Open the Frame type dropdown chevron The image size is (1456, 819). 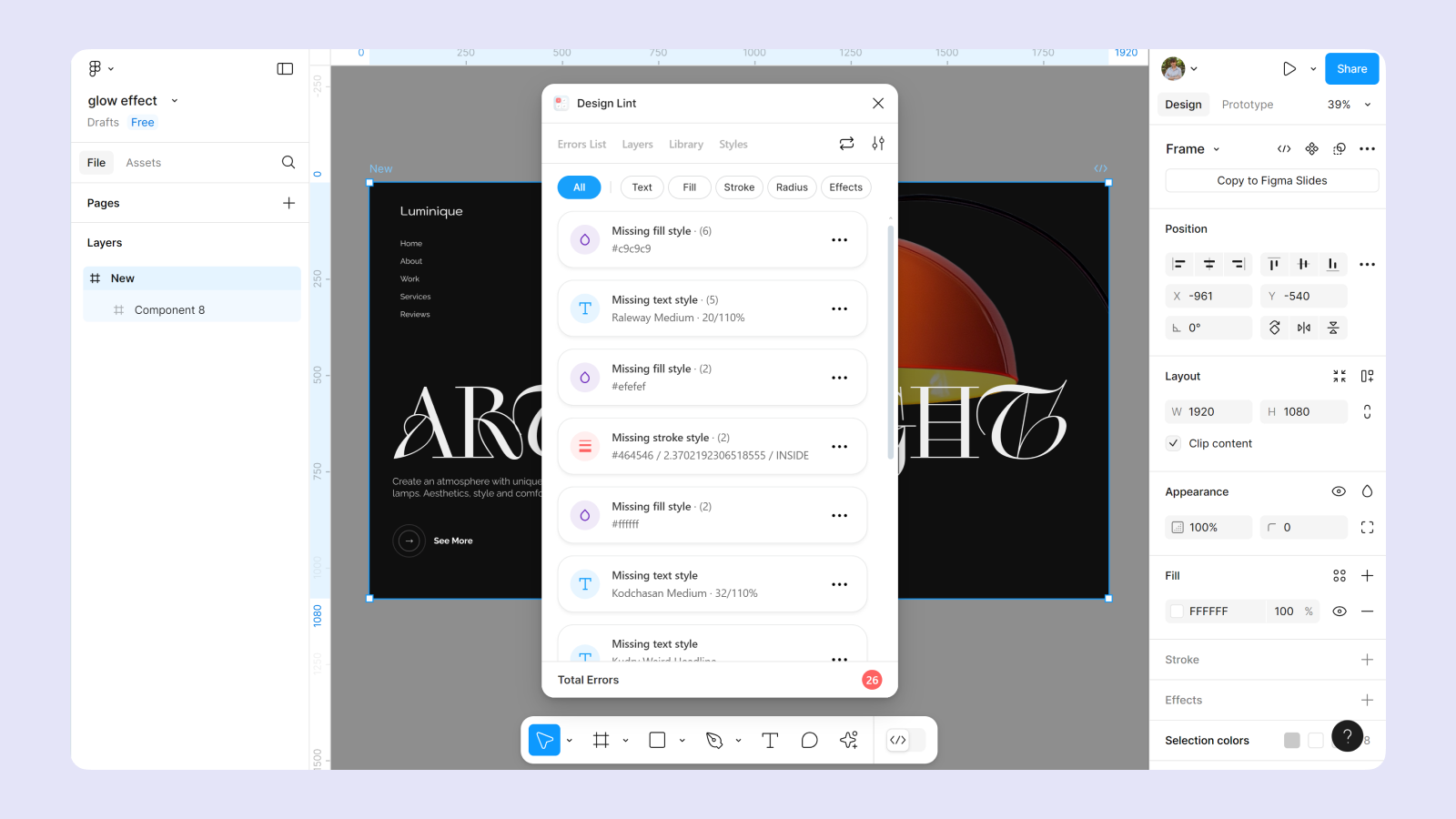[x=1216, y=149]
